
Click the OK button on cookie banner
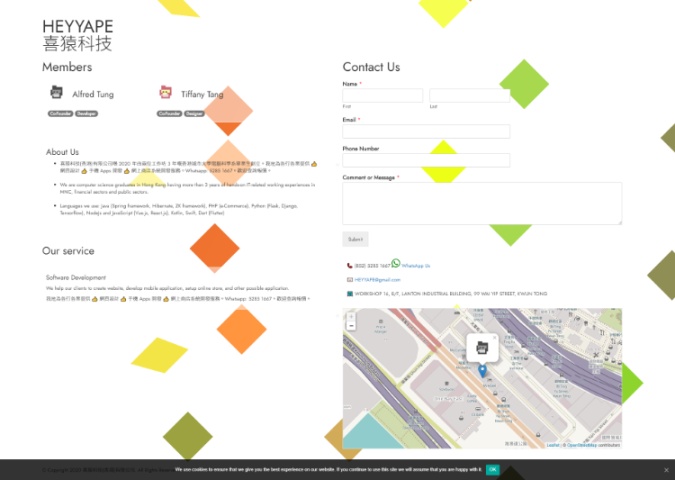click(492, 469)
